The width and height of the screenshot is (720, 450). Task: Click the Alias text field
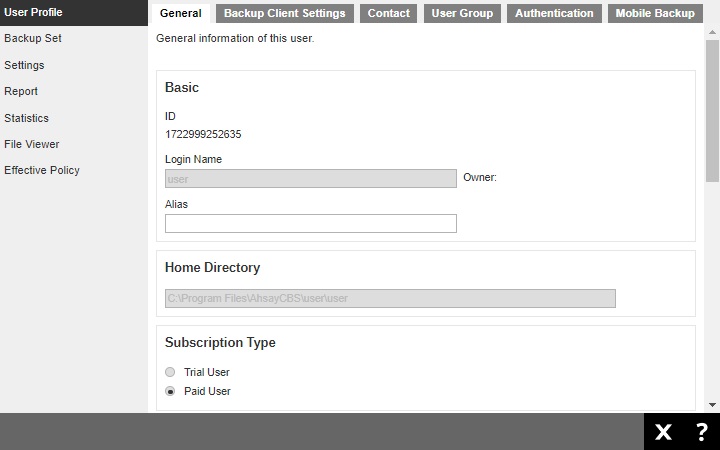pyautogui.click(x=310, y=223)
